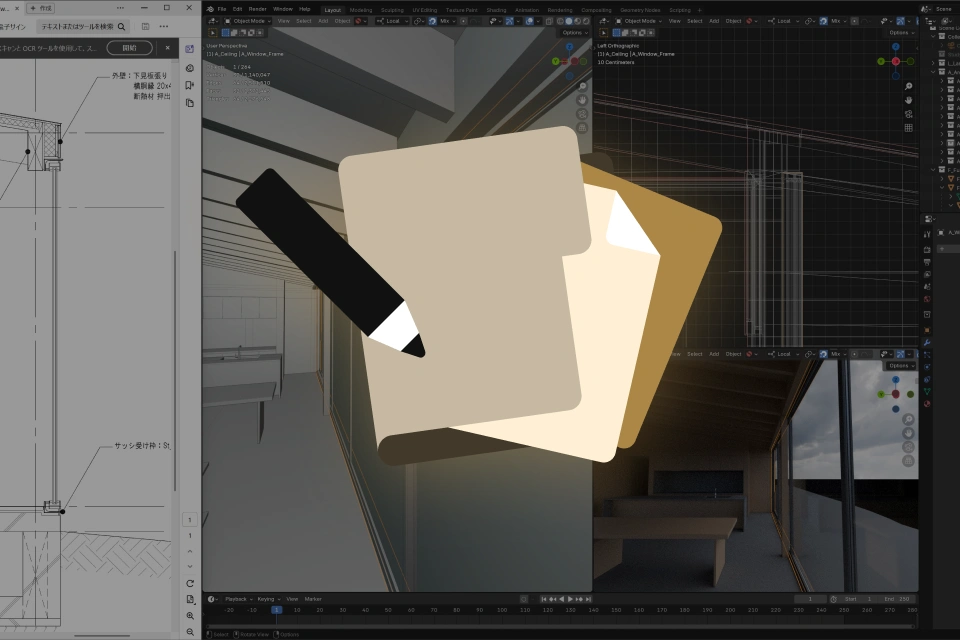Toggle snapping magnet in Left Orthographic viewport header
Viewport: 960px width, 640px height.
823,21
